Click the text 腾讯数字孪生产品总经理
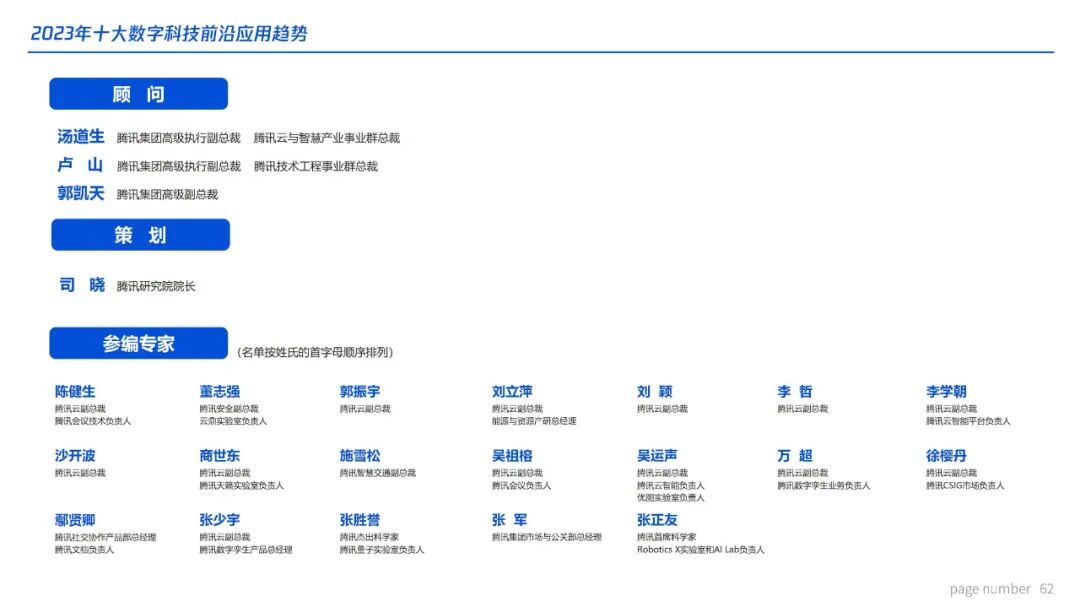 coord(246,550)
